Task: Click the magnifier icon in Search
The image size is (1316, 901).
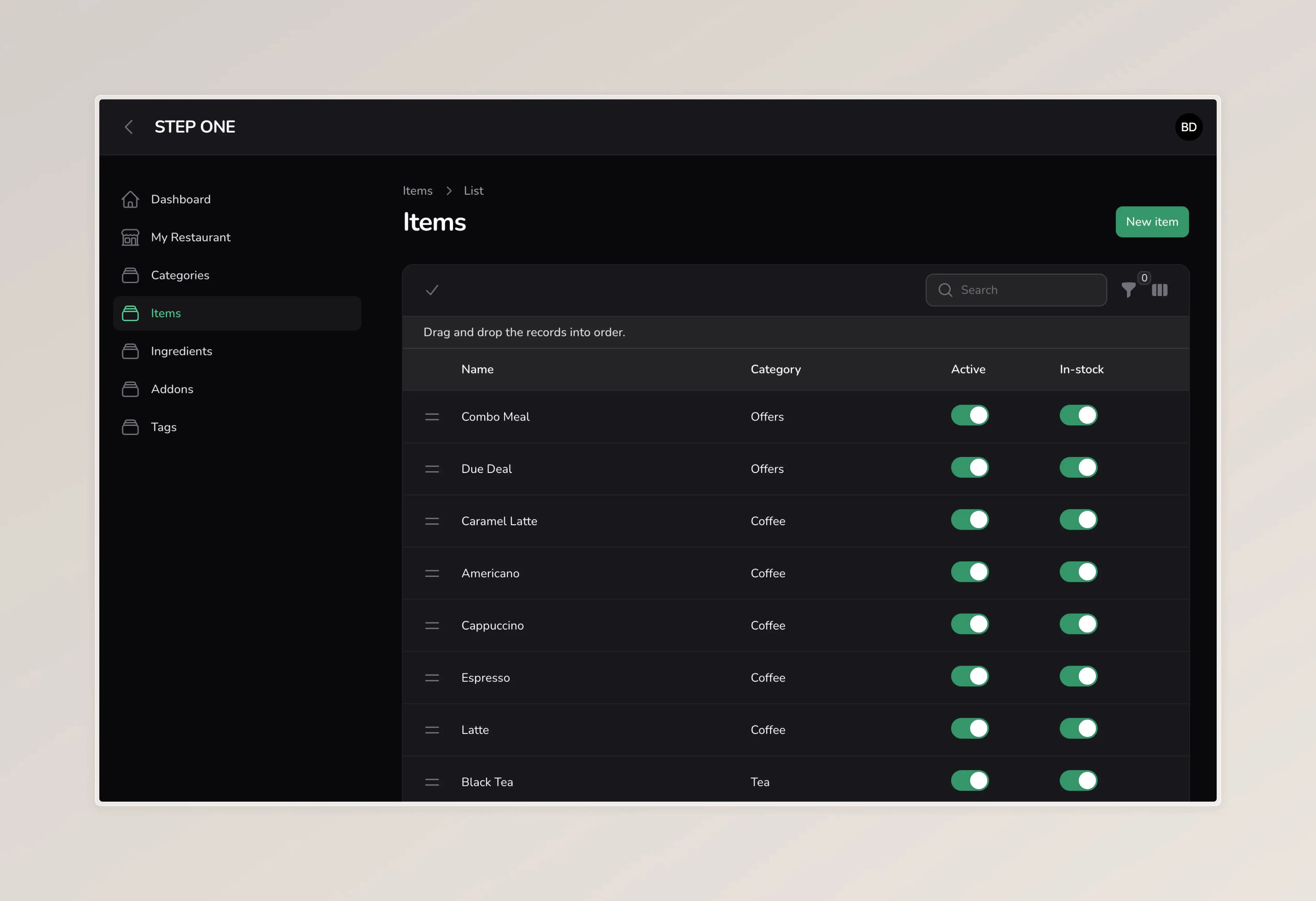Action: [x=945, y=290]
